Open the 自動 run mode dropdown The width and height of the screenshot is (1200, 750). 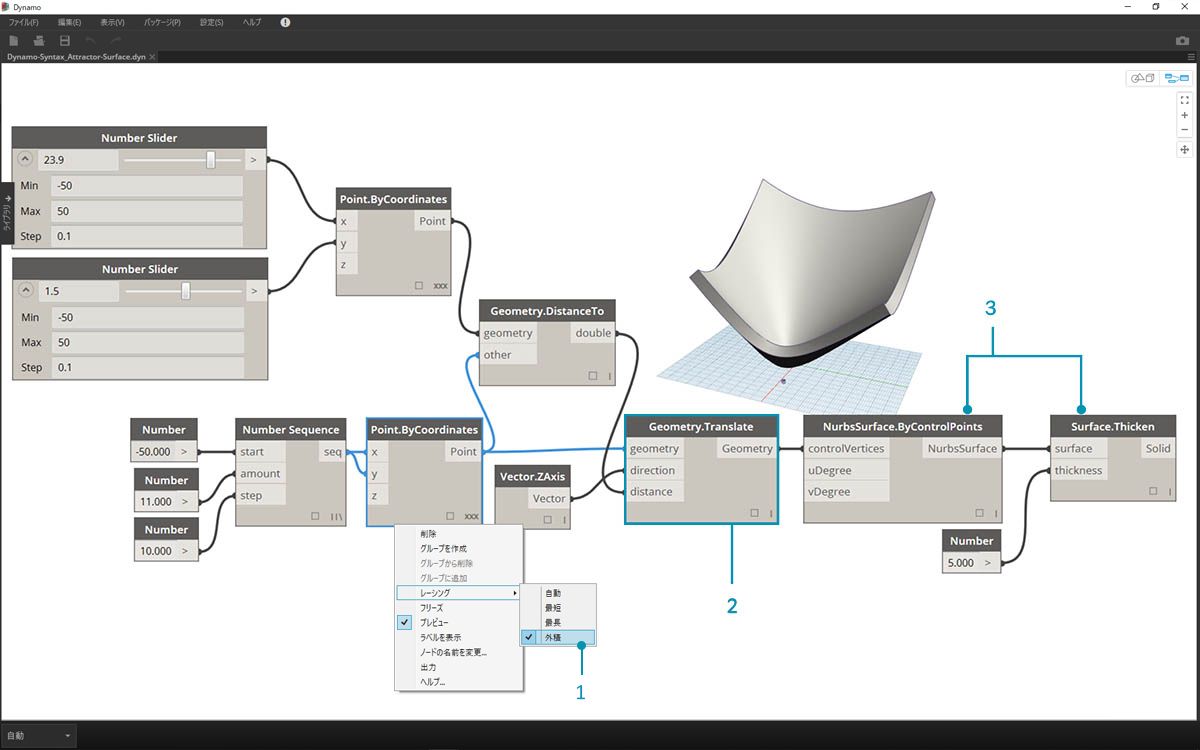(39, 736)
